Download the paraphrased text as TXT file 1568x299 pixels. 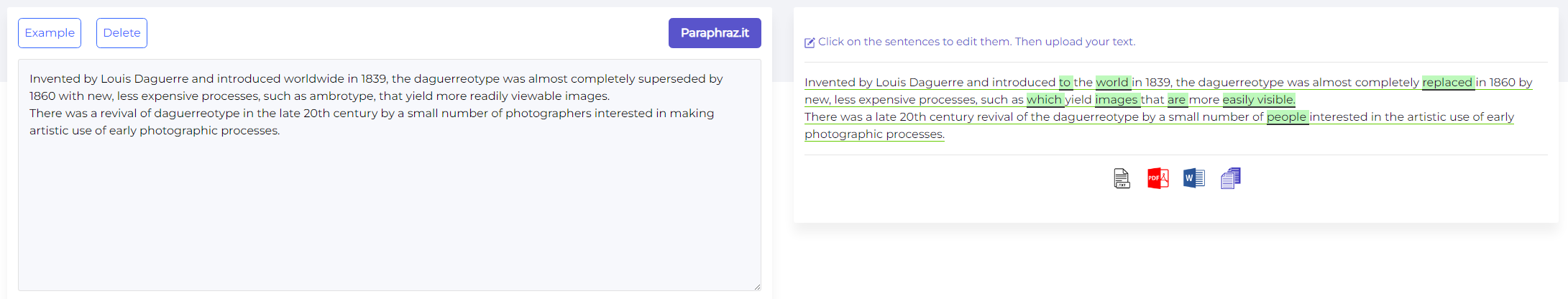coord(1122,178)
